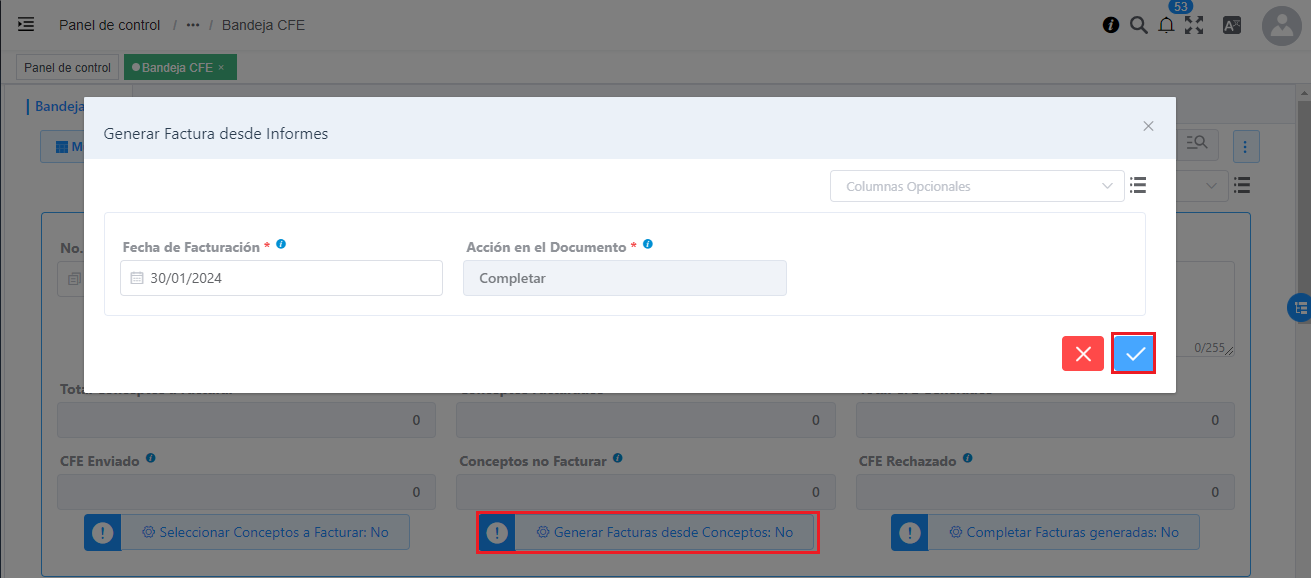
Task: Confirm with the blue checkmark button
Action: (1134, 353)
